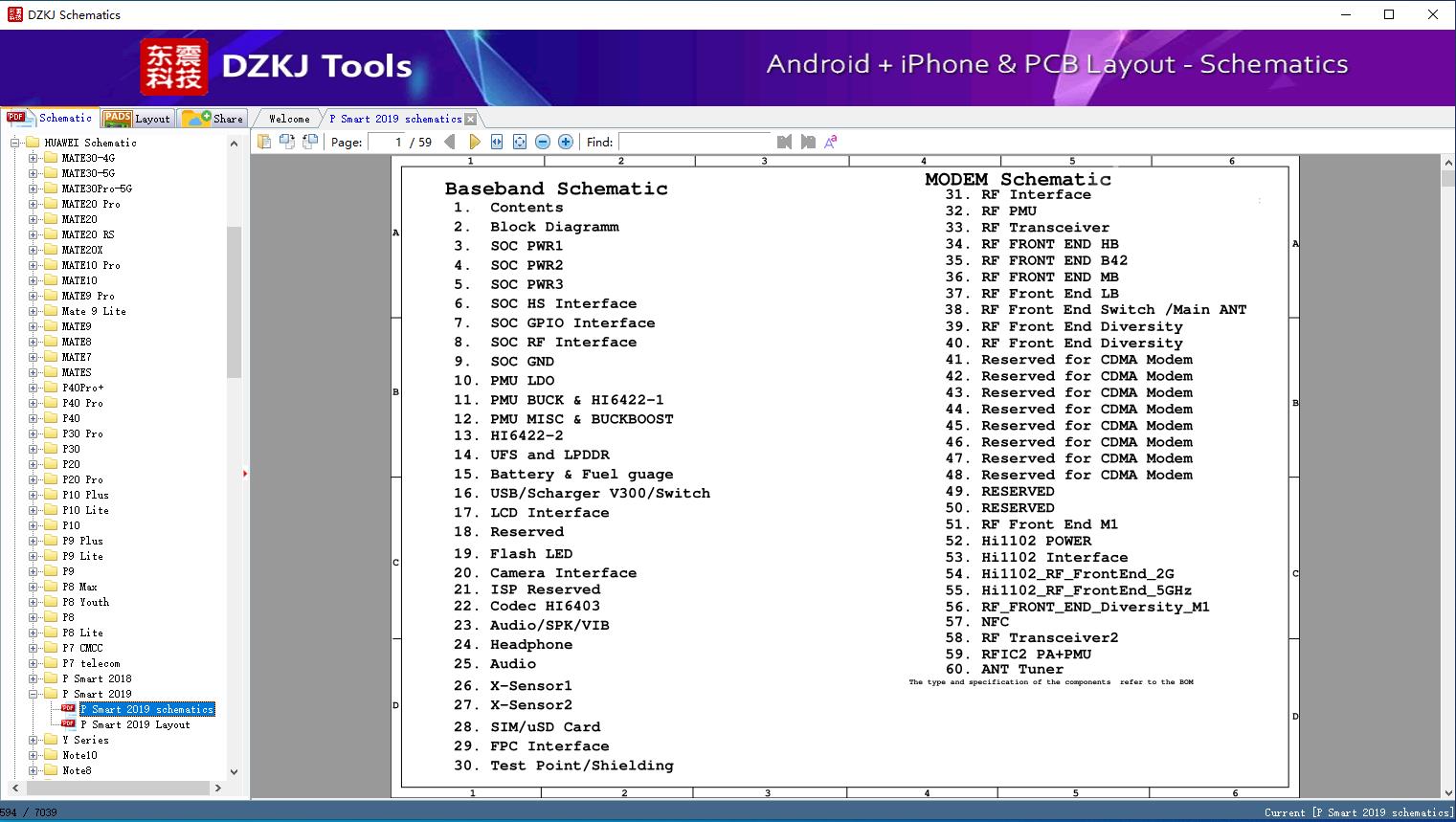The height and width of the screenshot is (822, 1456).
Task: Open the P Smart 2019 Layout file
Action: point(135,724)
